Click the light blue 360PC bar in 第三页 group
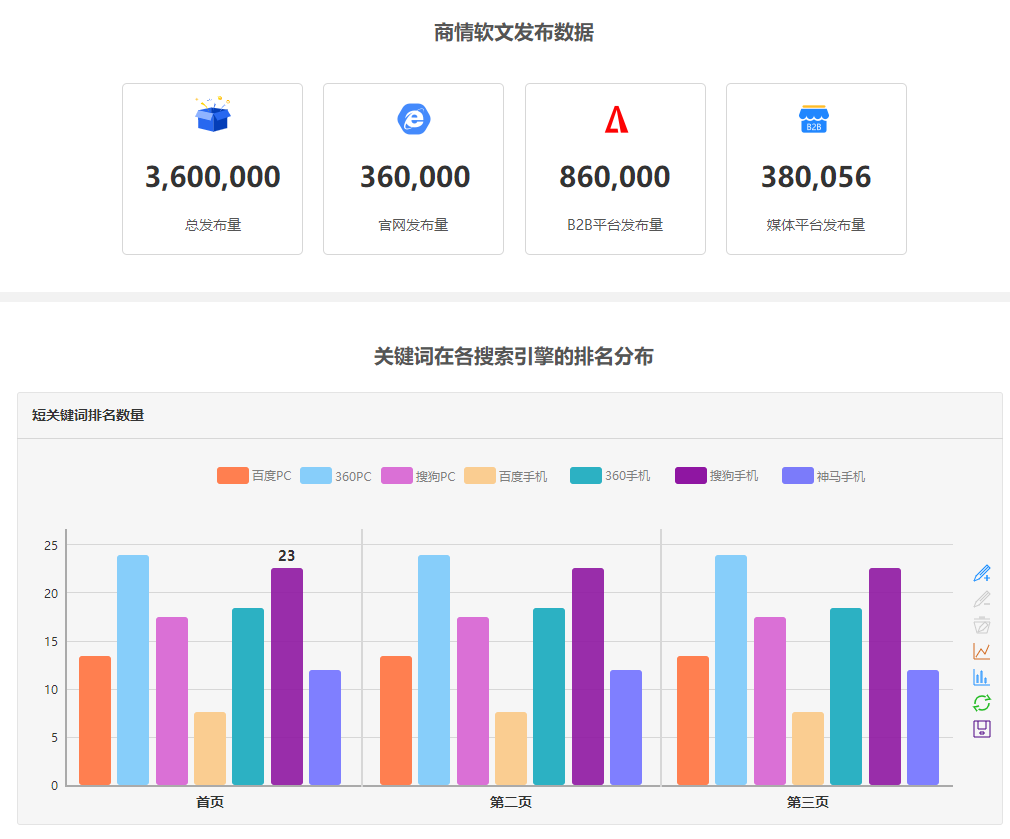Screen dimensions: 1010x839 tap(731, 670)
